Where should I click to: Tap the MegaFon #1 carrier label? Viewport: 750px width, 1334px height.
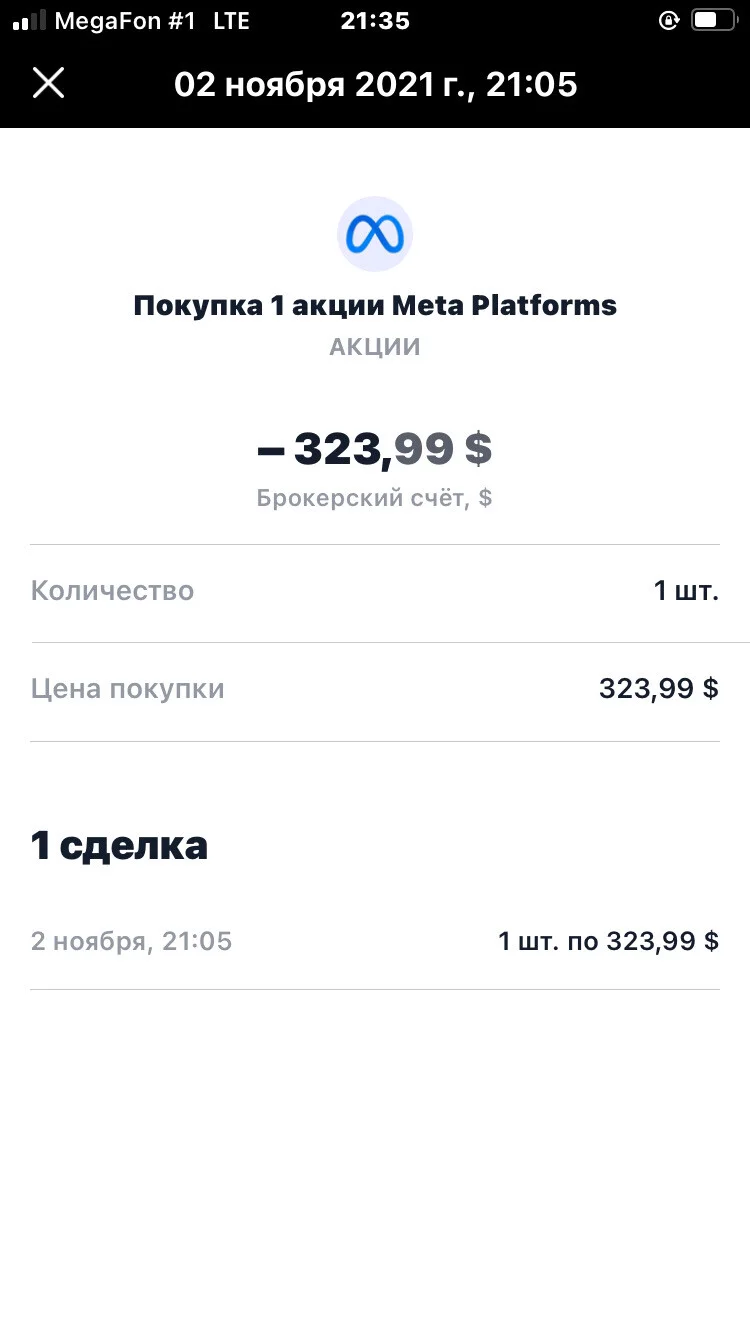[x=126, y=21]
